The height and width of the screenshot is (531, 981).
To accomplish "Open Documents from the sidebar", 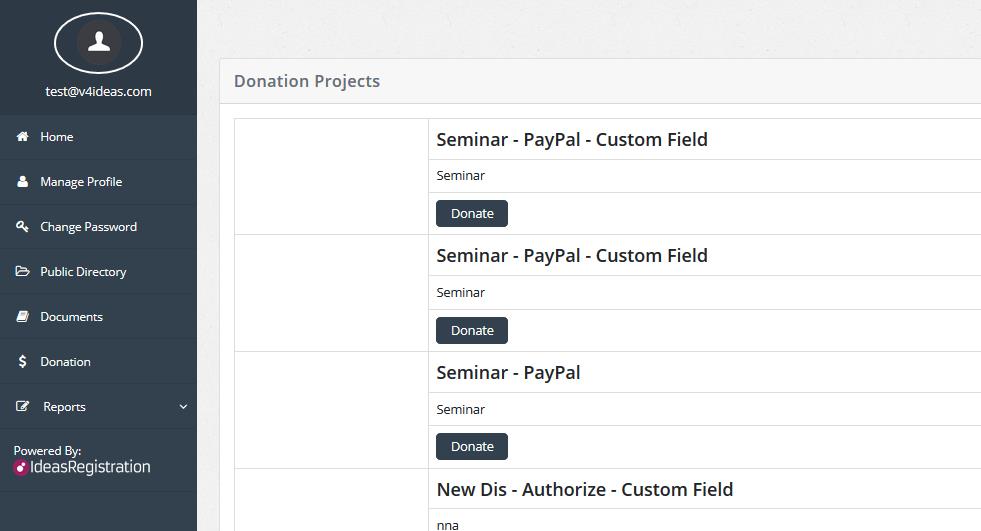I will coord(71,317).
